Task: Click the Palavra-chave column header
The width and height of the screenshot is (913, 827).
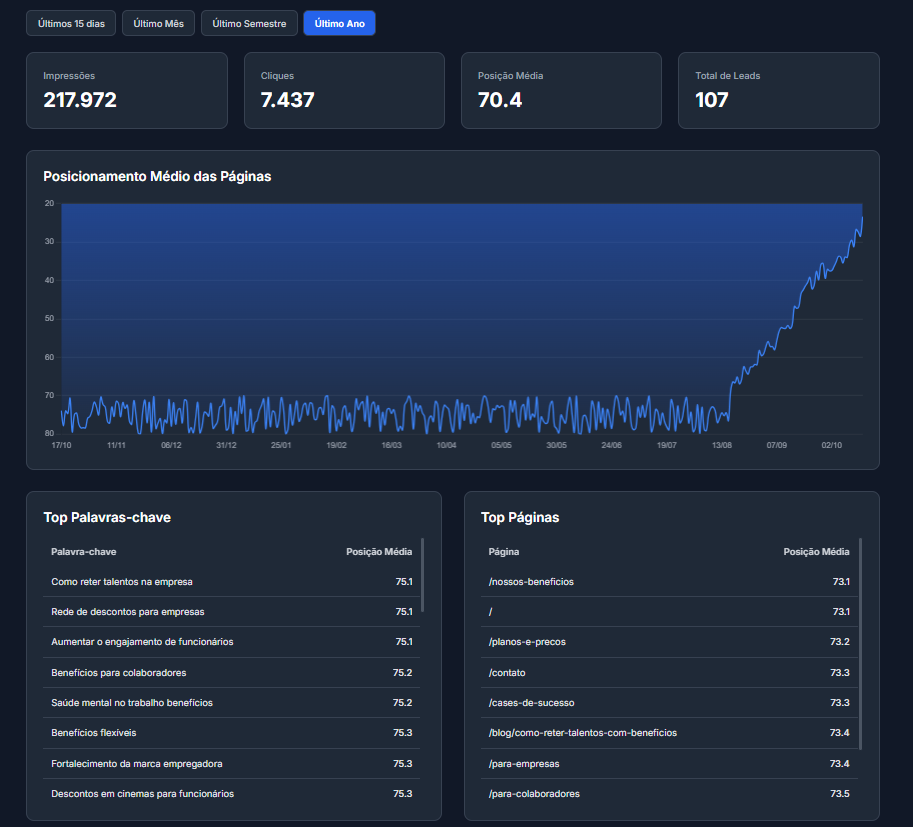Action: [x=83, y=552]
